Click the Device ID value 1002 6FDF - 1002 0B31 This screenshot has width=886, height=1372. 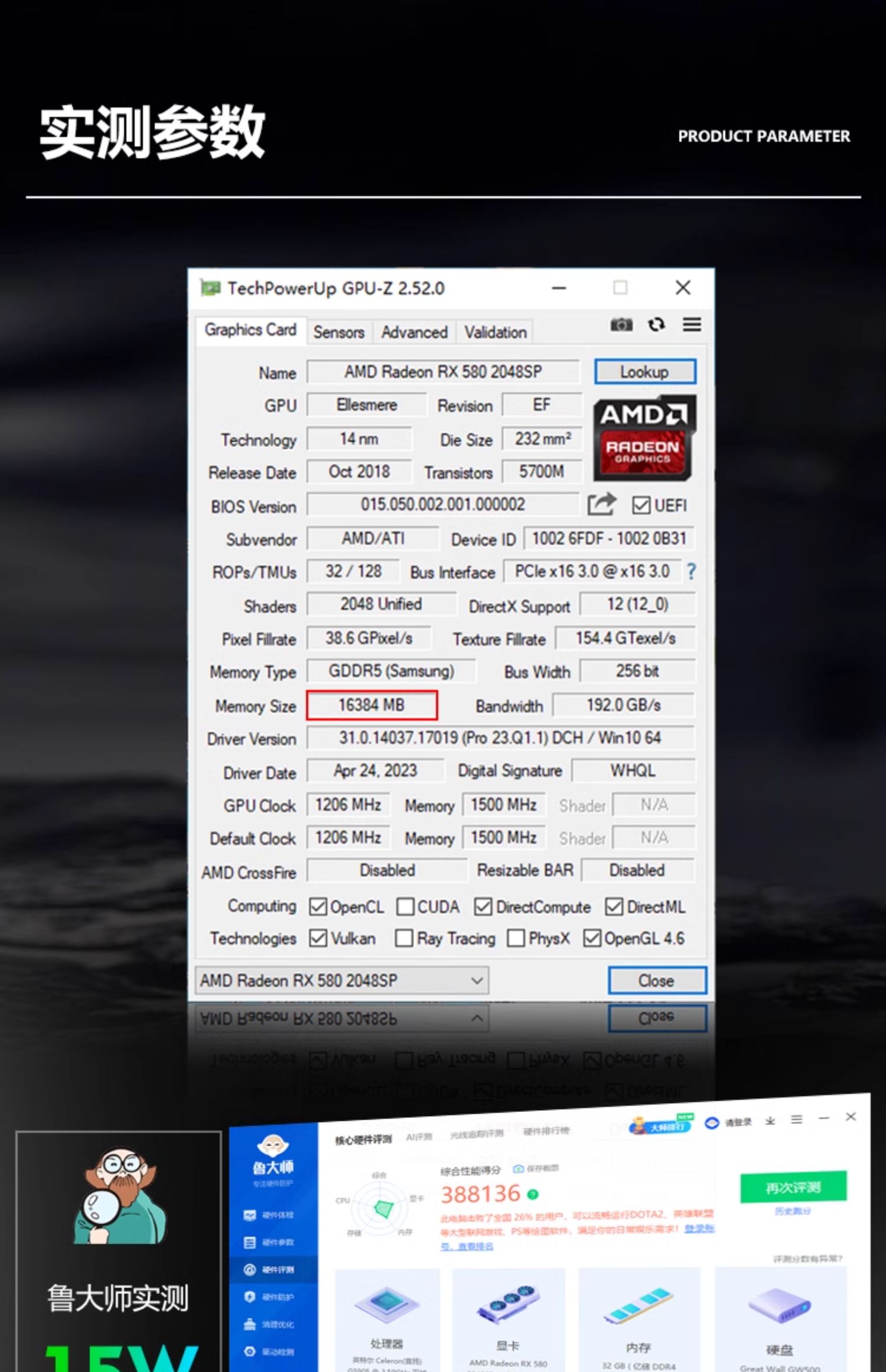(x=609, y=538)
